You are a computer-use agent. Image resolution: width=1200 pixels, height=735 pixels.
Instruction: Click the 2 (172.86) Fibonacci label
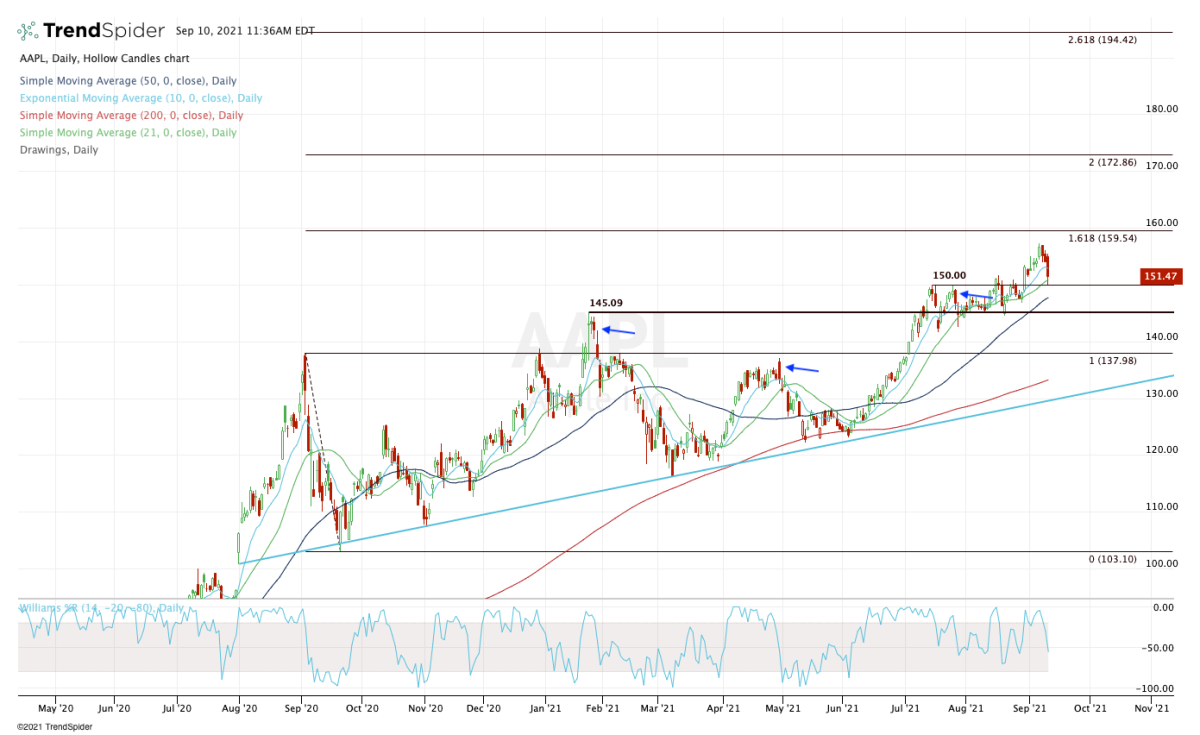[1112, 162]
